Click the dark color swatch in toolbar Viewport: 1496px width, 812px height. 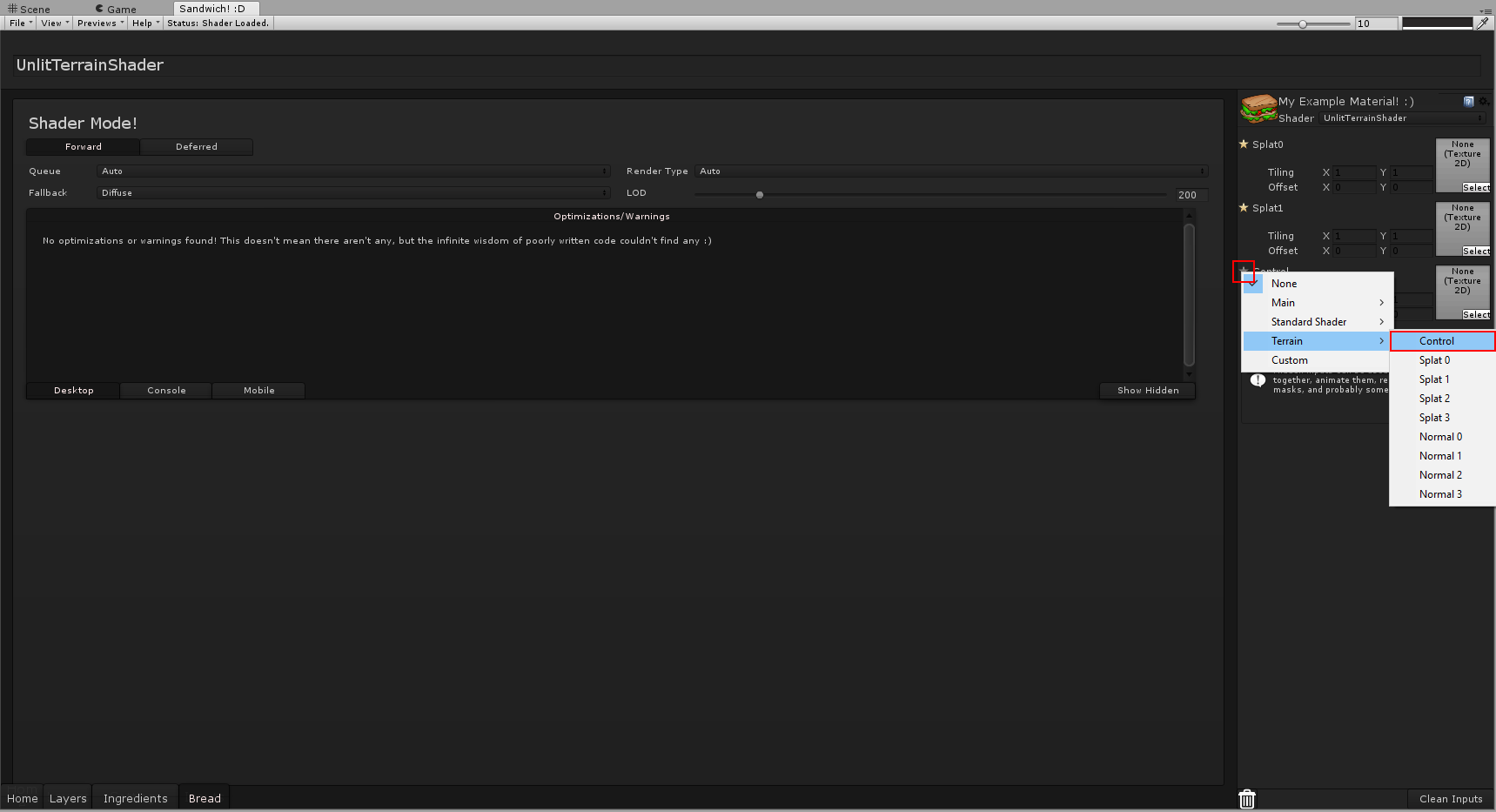click(x=1438, y=23)
